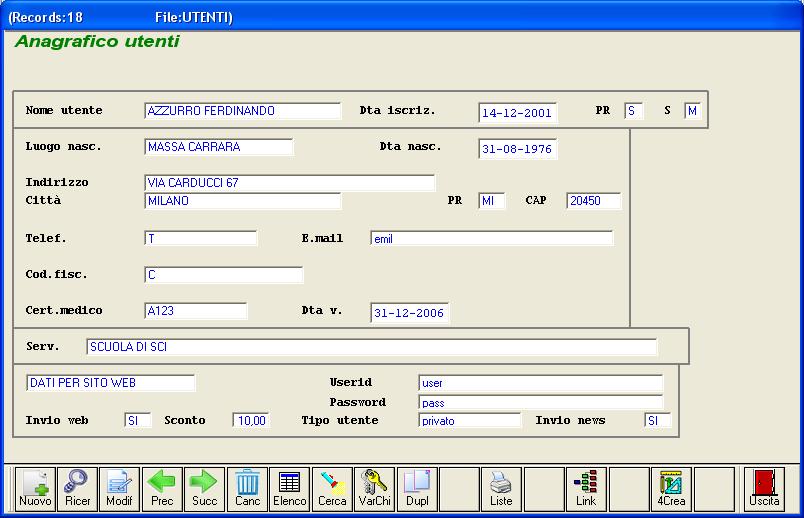The image size is (804, 518).
Task: Select the Luogo nasc. field MASSA CARRARA
Action: click(219, 147)
